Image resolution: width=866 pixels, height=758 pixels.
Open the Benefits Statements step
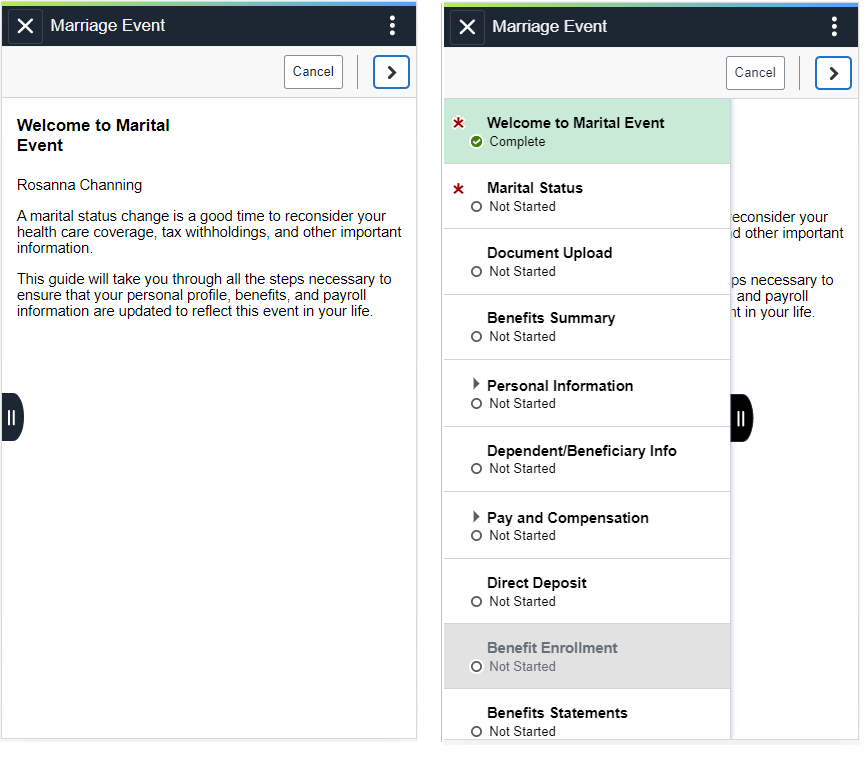[587, 715]
